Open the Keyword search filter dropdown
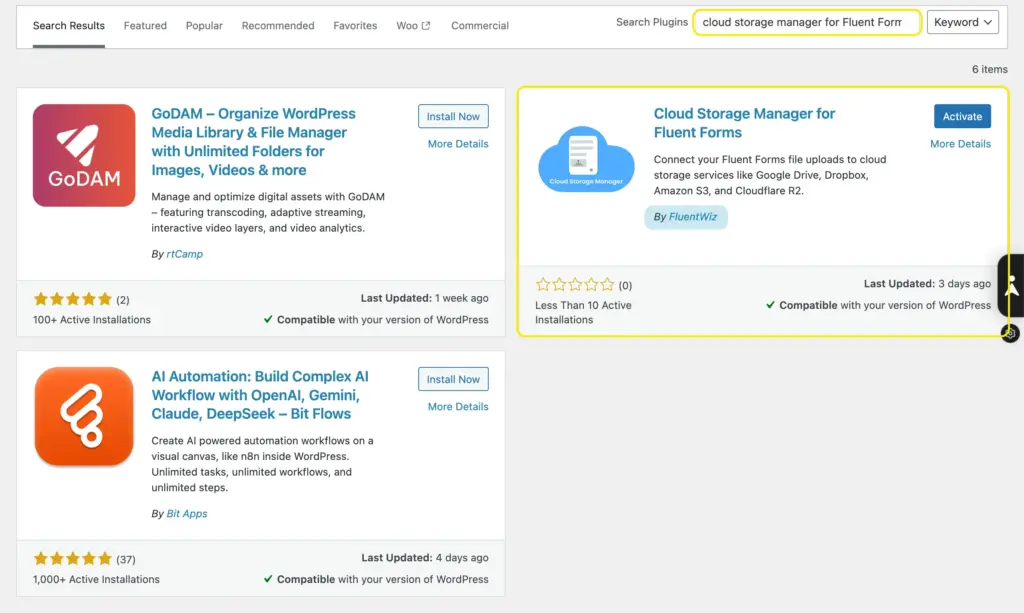Screen dimensions: 1024x613 (961, 21)
